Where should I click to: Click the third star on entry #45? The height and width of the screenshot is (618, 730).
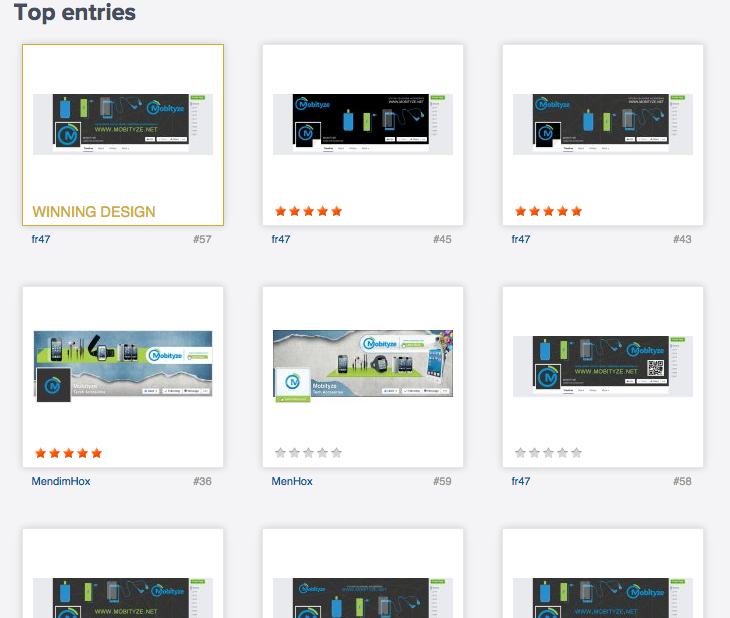[x=309, y=211]
